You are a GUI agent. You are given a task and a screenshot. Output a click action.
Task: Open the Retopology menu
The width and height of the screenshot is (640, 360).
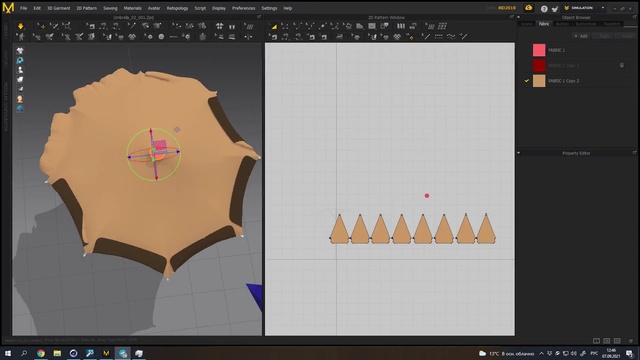[x=178, y=8]
